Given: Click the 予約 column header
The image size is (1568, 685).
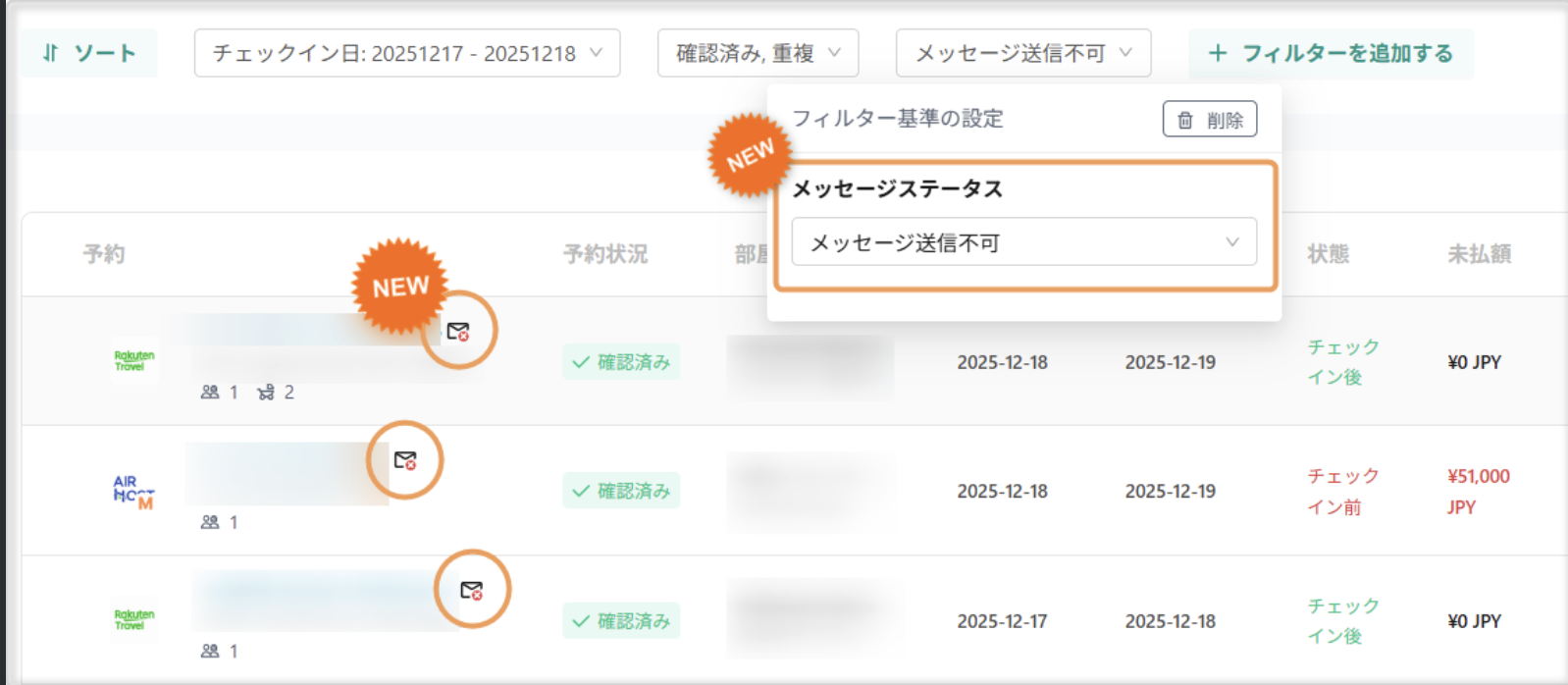Looking at the screenshot, I should point(104,254).
